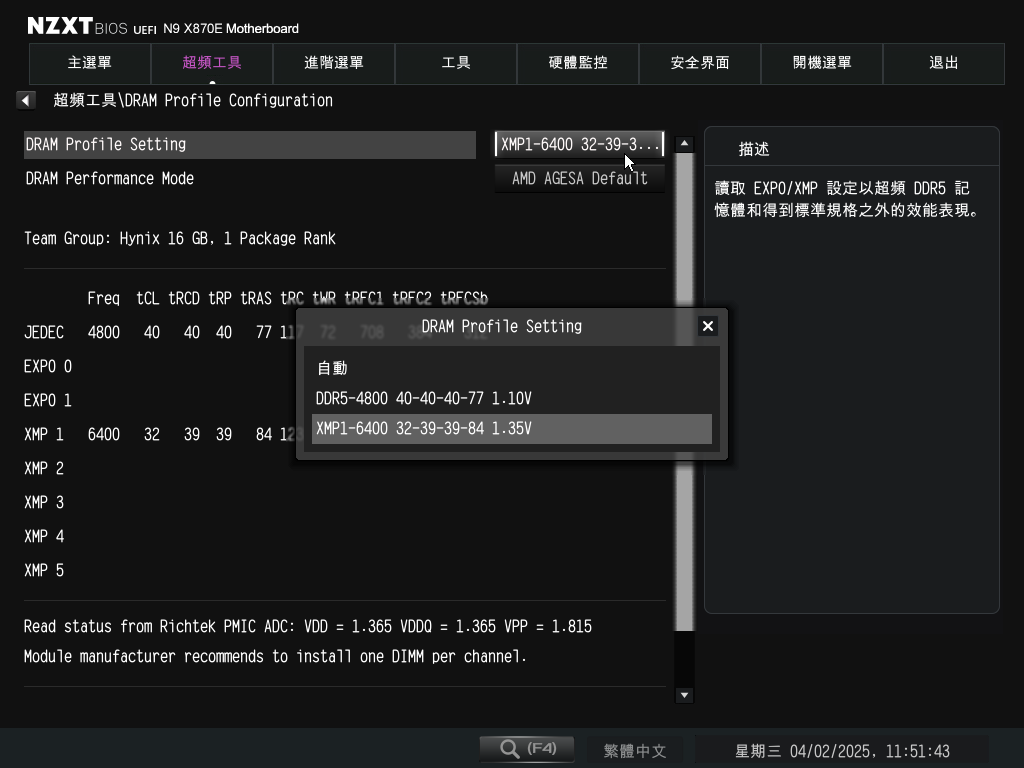The image size is (1024, 768).
Task: Select the 退出 tab
Action: tap(944, 63)
